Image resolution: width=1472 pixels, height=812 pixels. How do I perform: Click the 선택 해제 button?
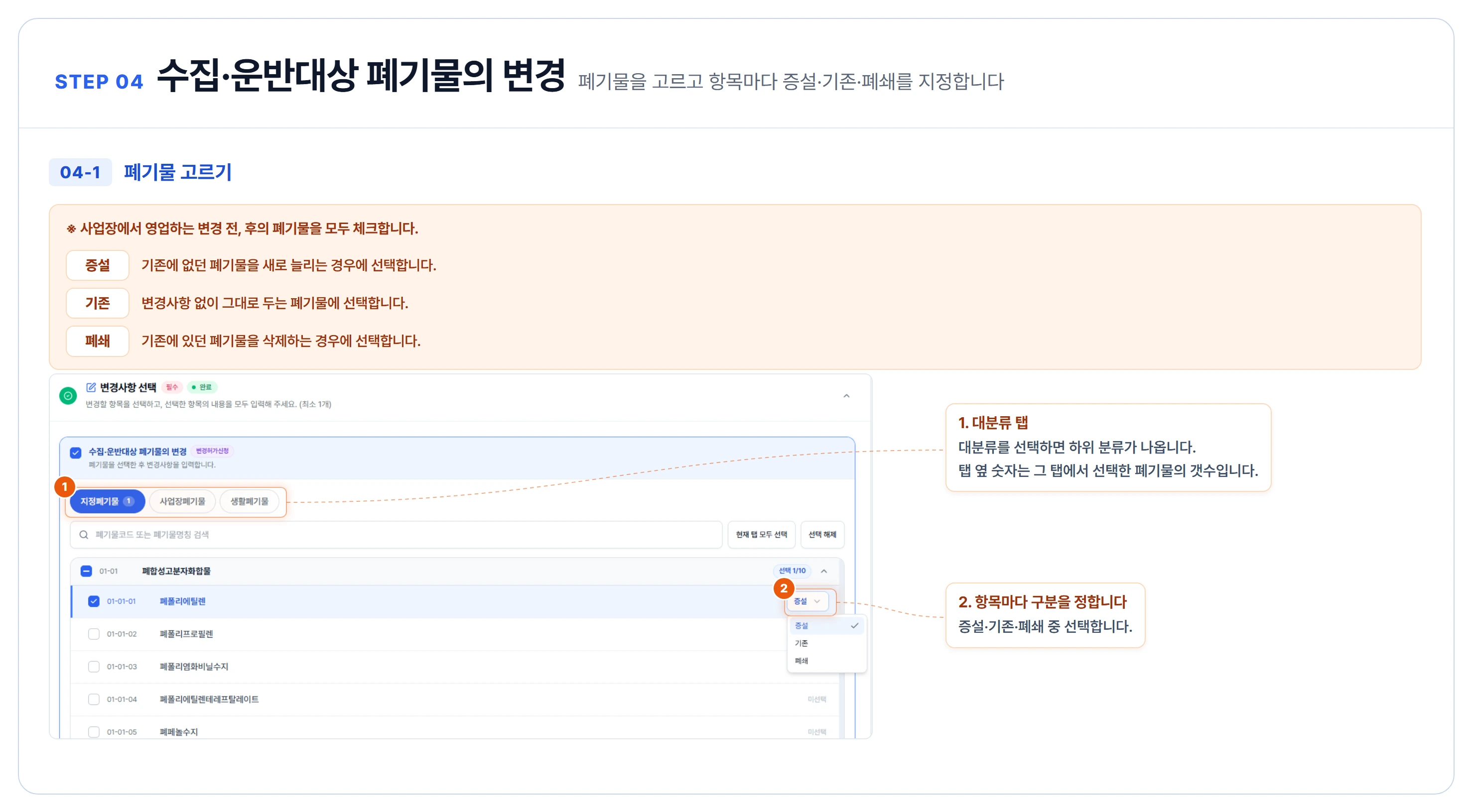[822, 535]
